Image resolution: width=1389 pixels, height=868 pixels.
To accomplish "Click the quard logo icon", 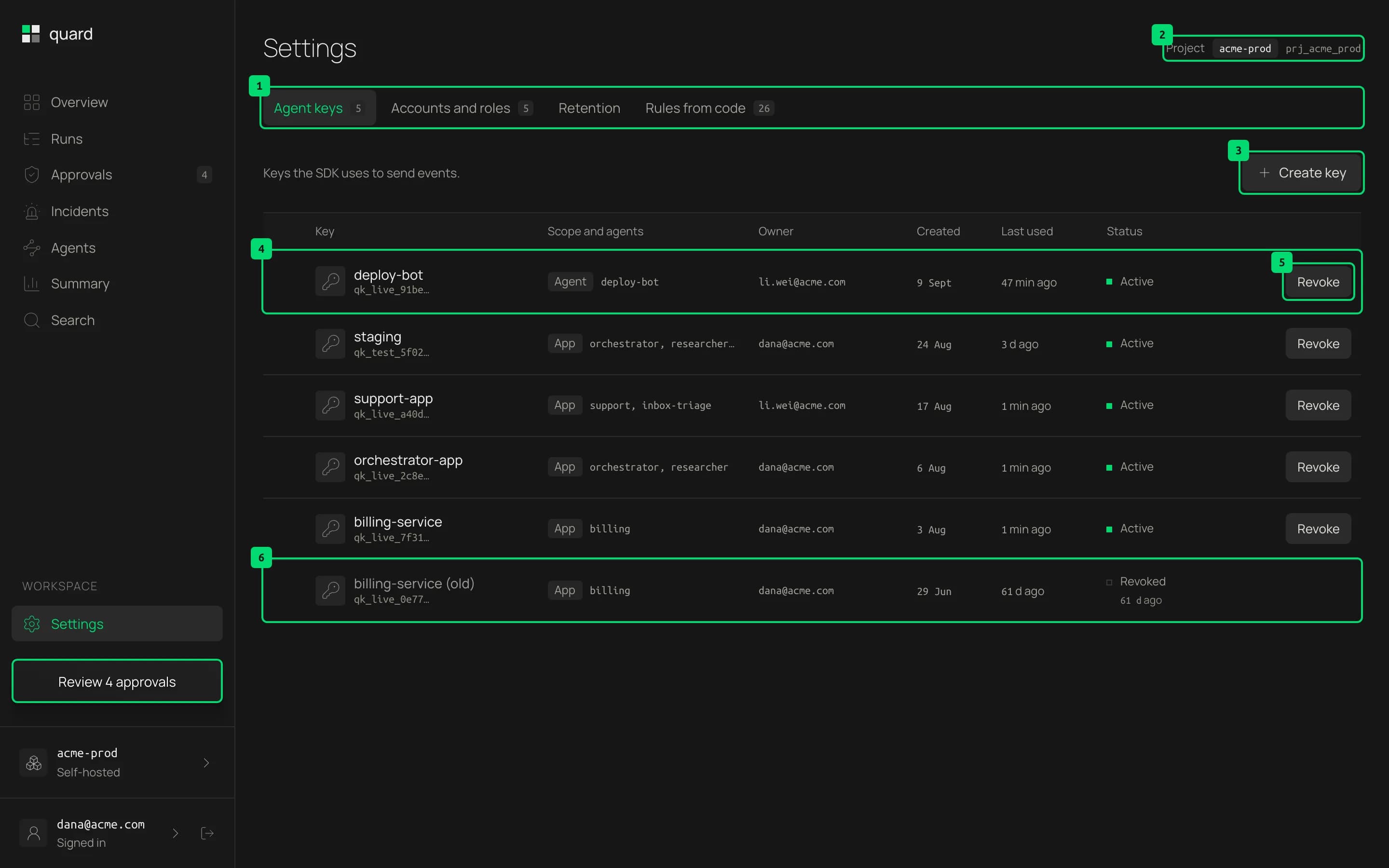I will [x=31, y=34].
